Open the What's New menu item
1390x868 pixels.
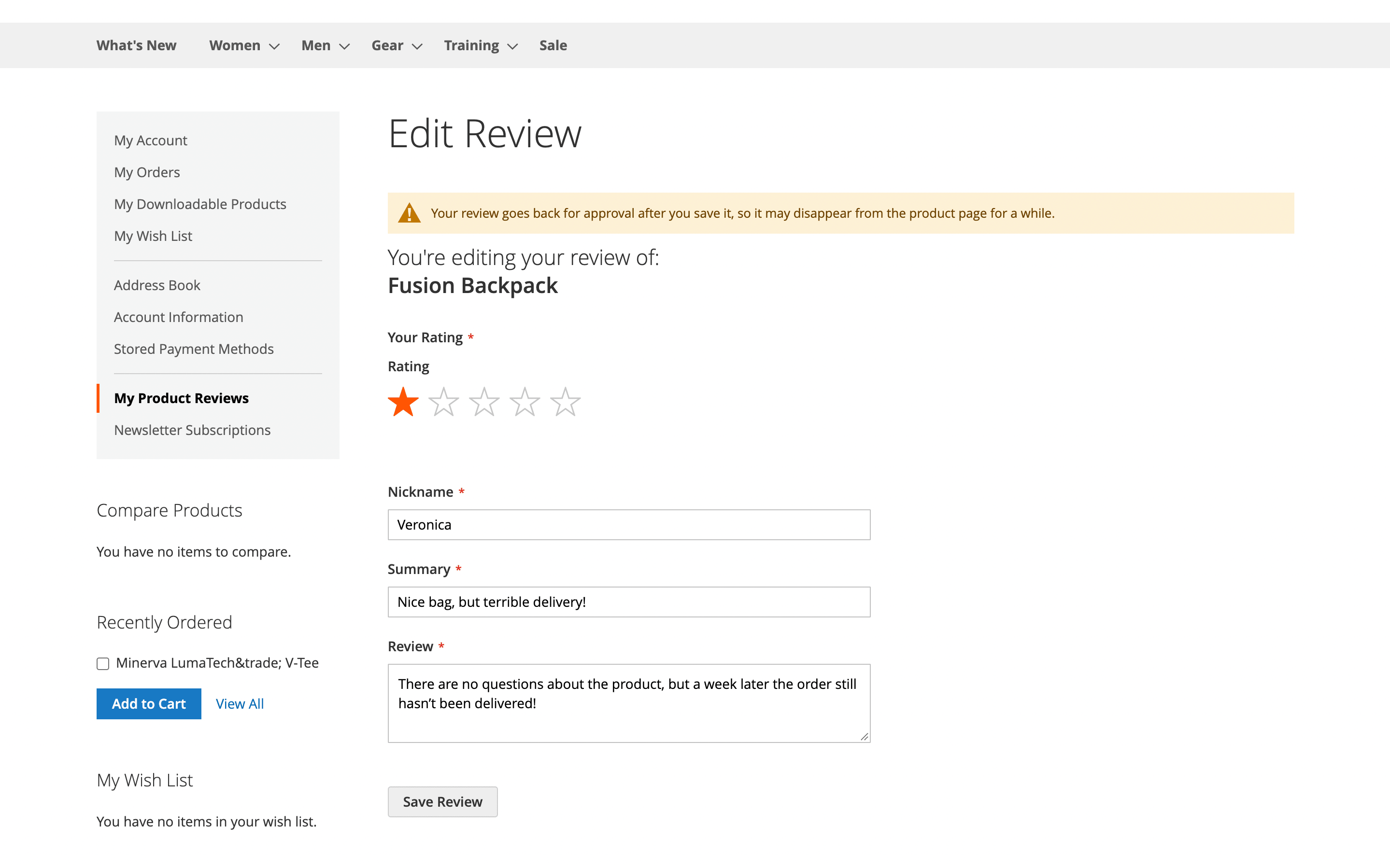pos(136,45)
